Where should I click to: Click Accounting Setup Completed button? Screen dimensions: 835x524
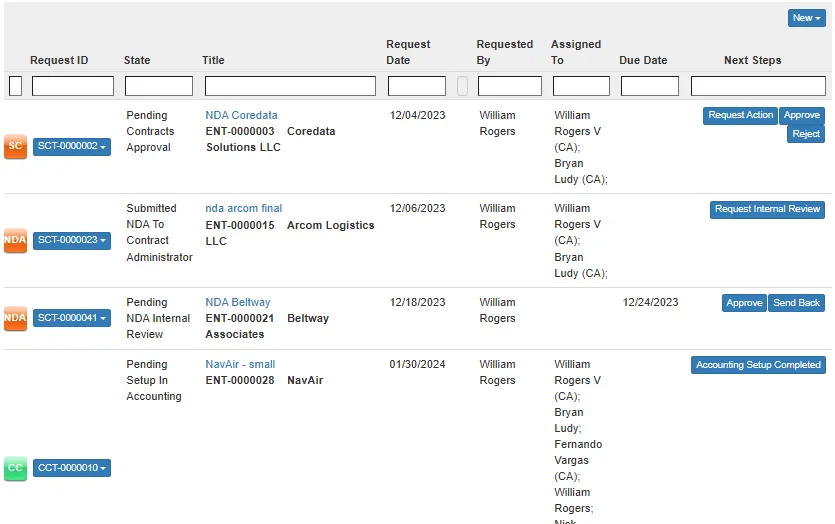click(758, 365)
